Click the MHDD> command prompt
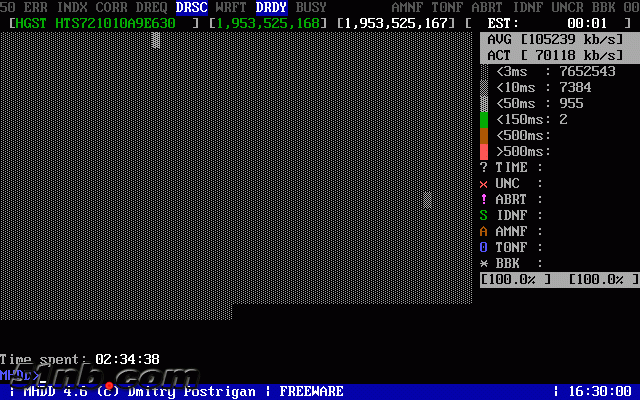 (20, 375)
